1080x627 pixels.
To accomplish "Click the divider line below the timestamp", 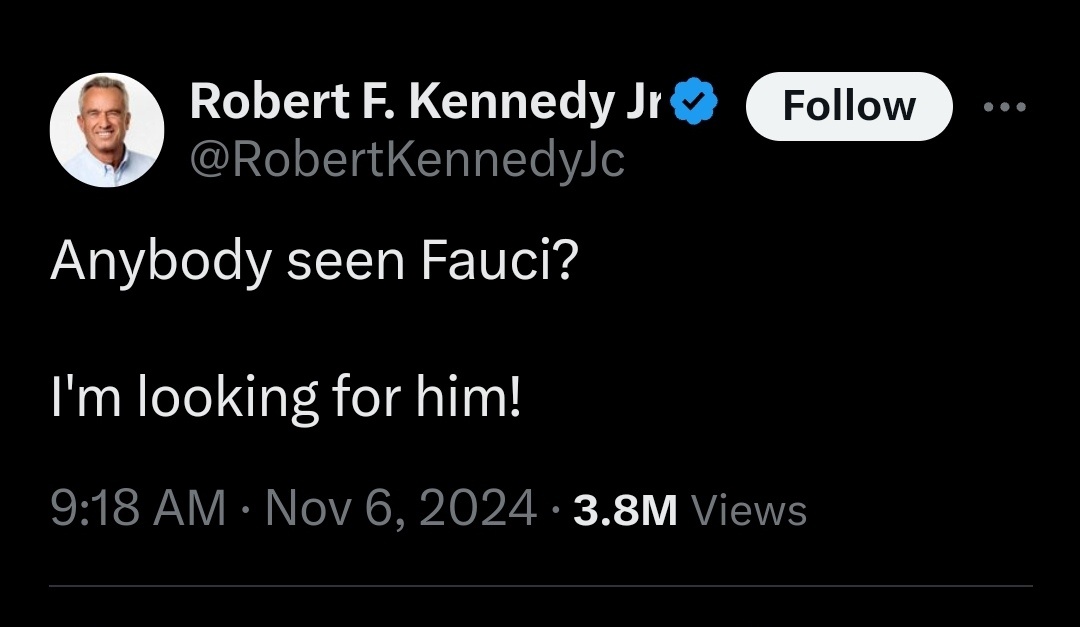I will (x=540, y=586).
